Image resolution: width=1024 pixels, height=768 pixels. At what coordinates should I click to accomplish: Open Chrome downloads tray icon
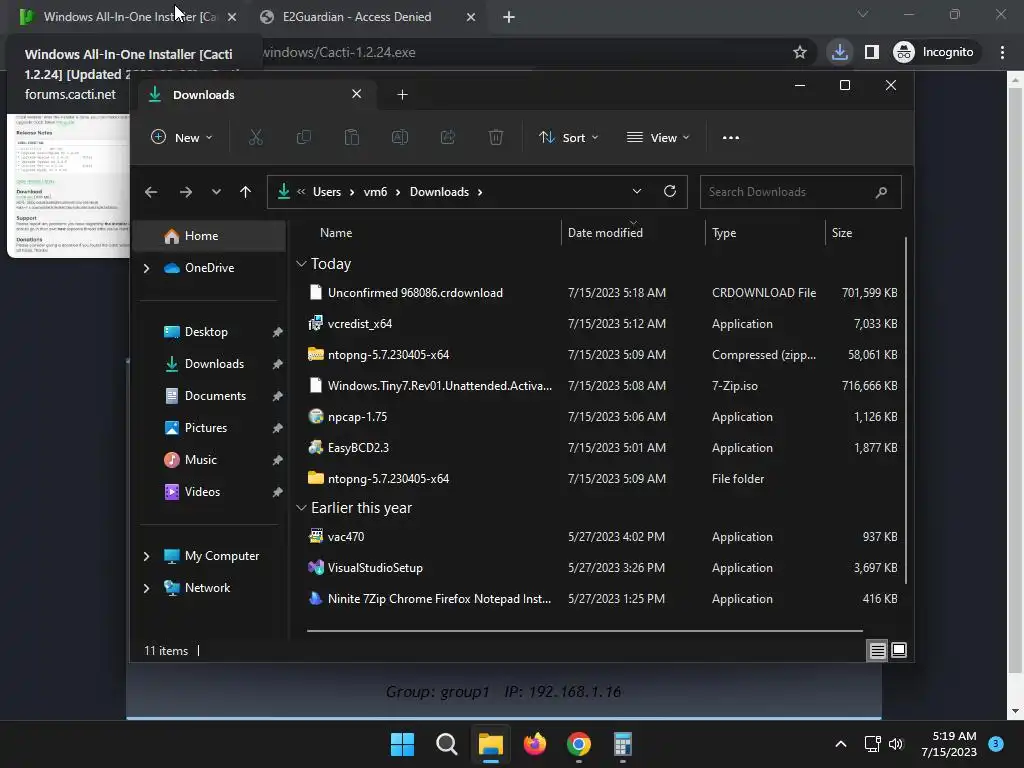(x=840, y=52)
